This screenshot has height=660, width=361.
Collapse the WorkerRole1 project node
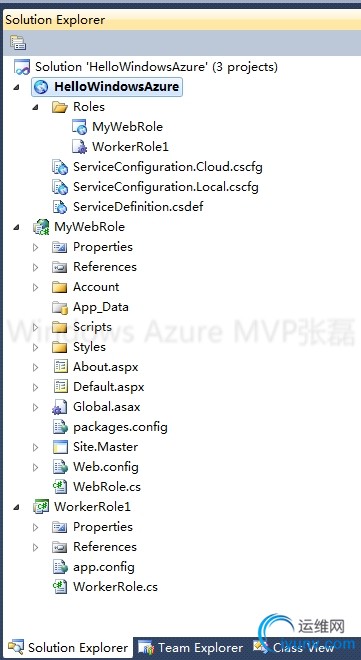click(x=16, y=507)
